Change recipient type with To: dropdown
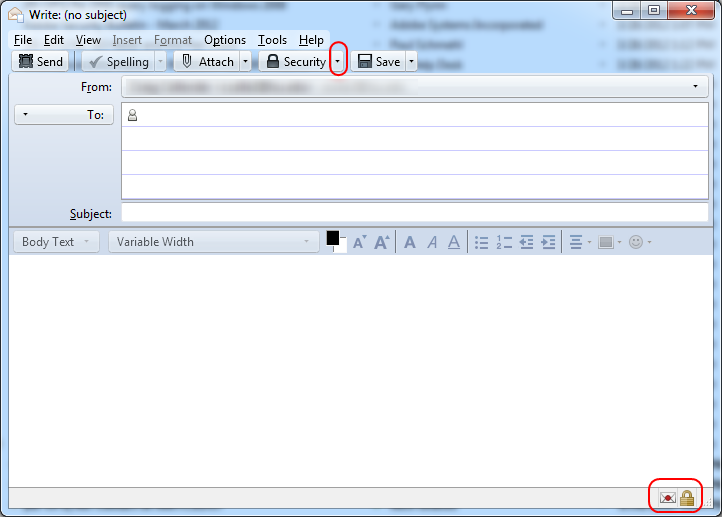 pos(64,114)
